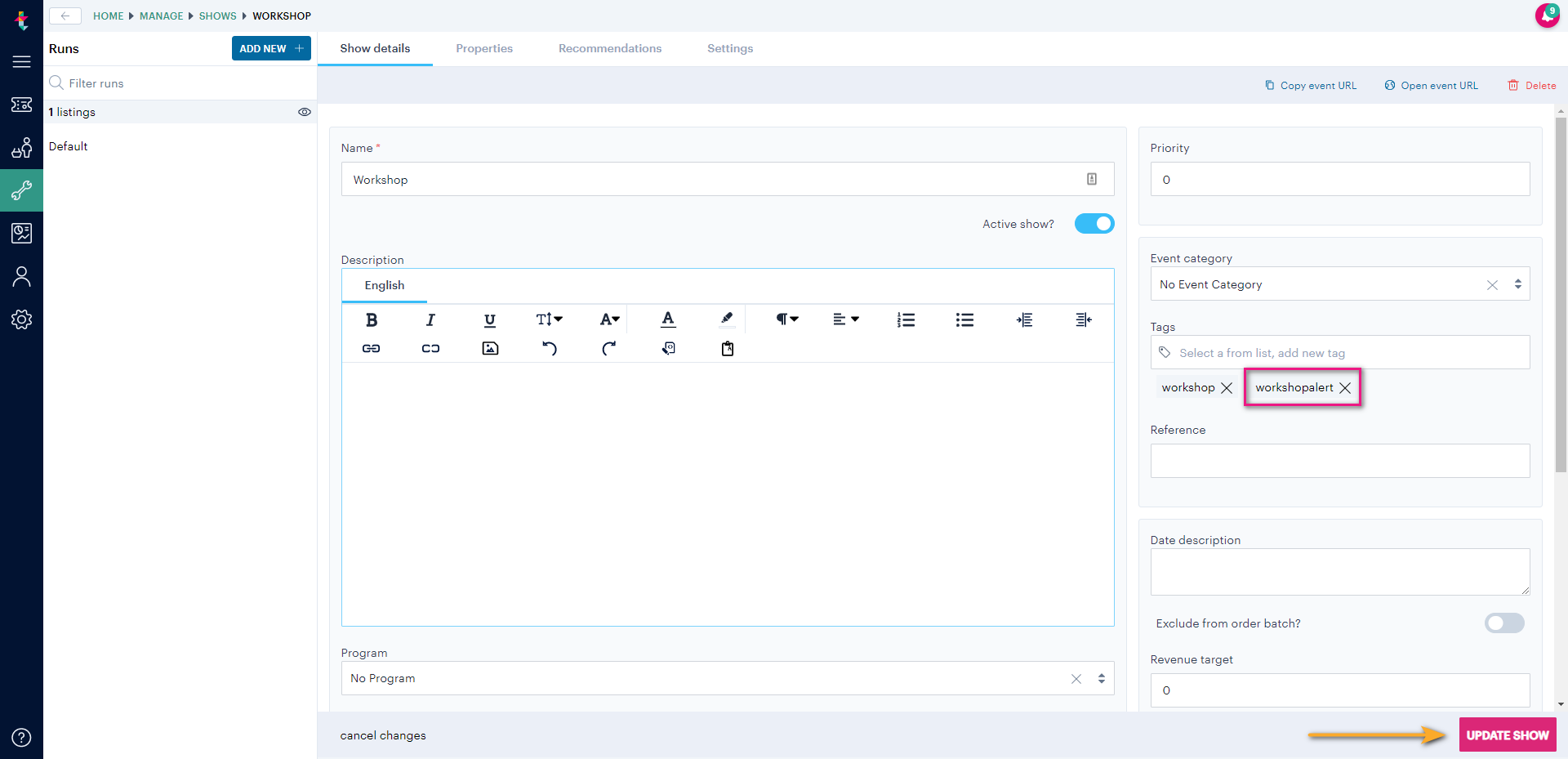Click ADD NEW run button
Image resolution: width=1568 pixels, height=759 pixels.
[271, 48]
